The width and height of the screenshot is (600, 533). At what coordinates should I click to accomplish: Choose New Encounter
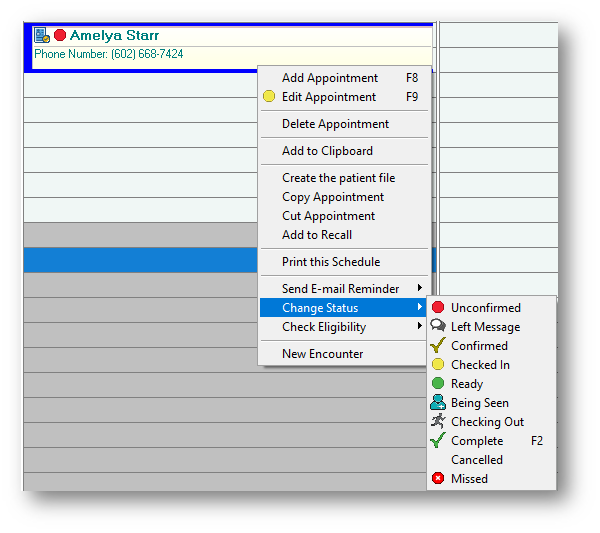click(344, 354)
